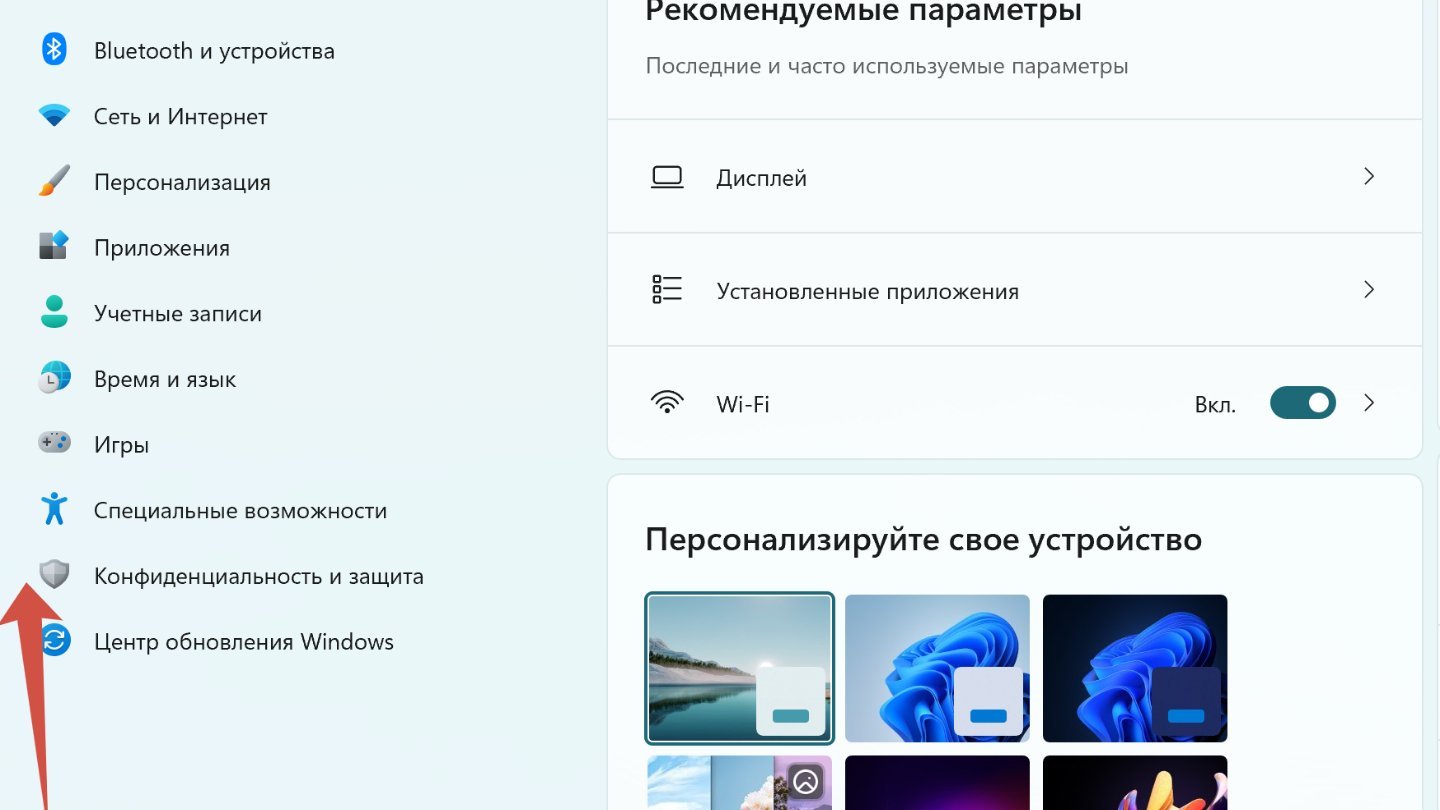Click the laptop Display icon

point(667,178)
